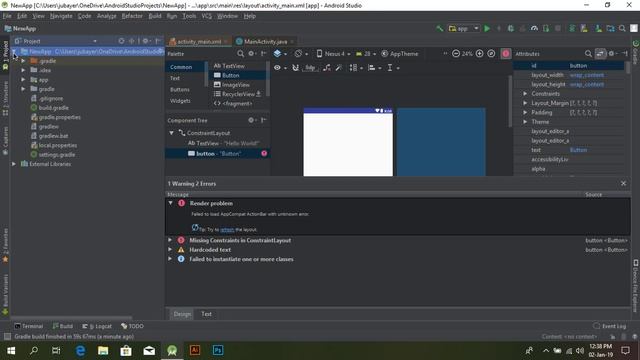Collapse the Render problem message

coord(170,203)
